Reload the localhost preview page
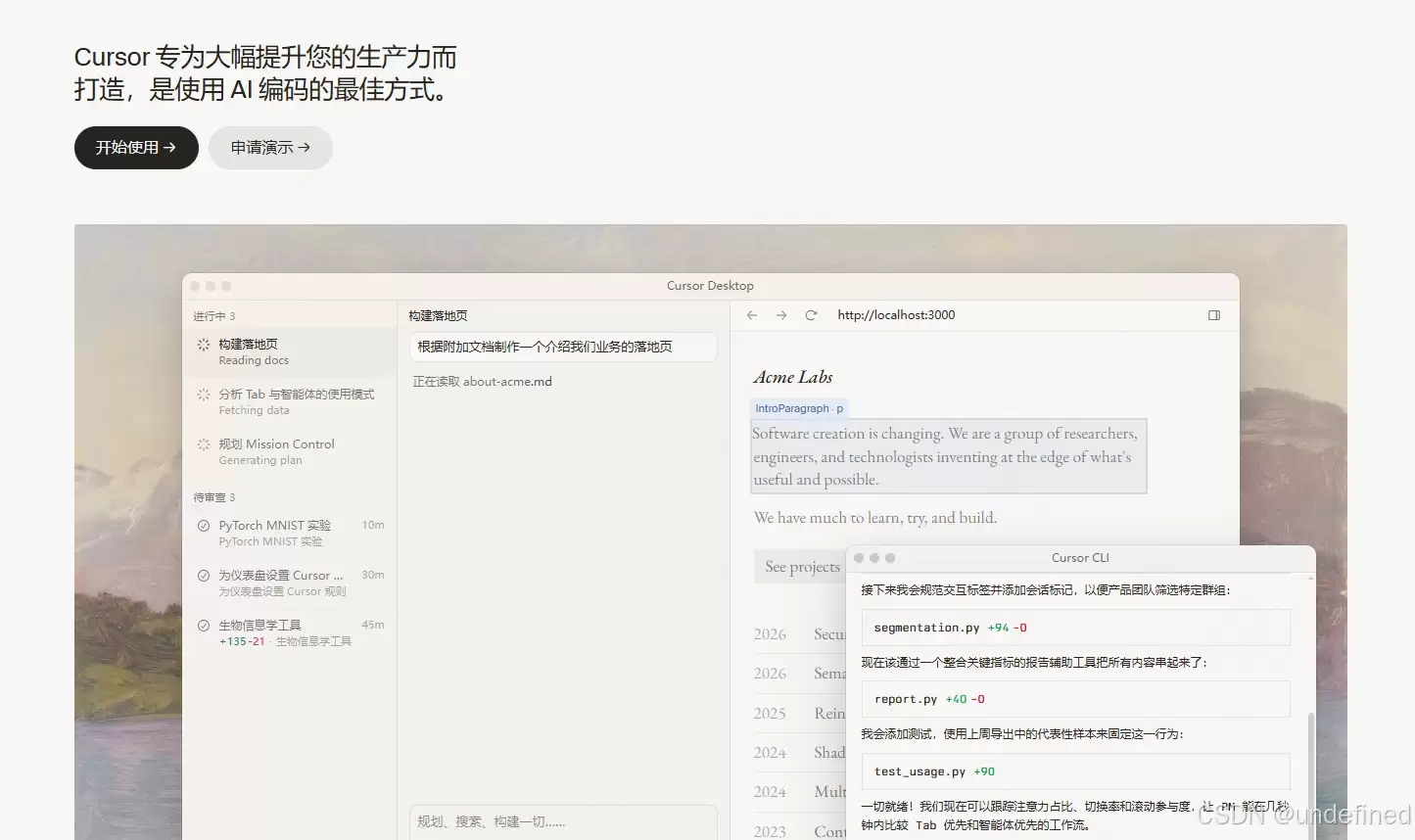 [x=811, y=315]
